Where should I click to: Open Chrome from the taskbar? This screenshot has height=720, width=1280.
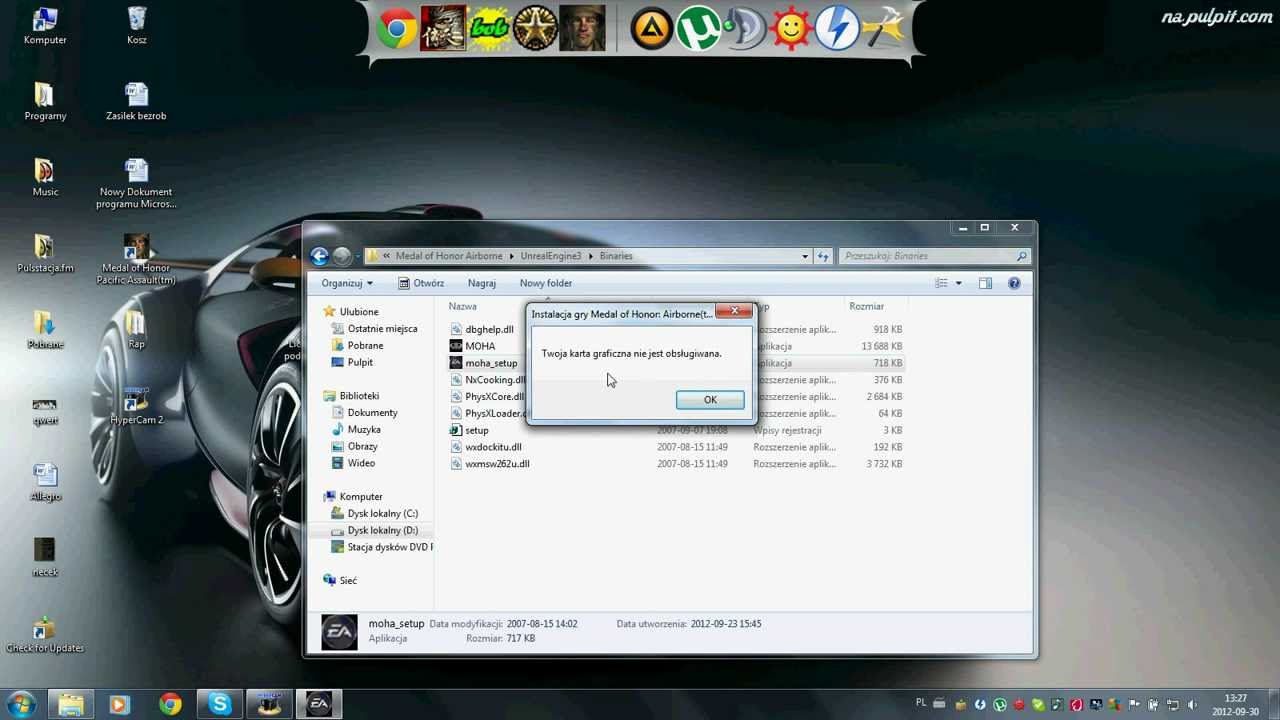pos(170,704)
